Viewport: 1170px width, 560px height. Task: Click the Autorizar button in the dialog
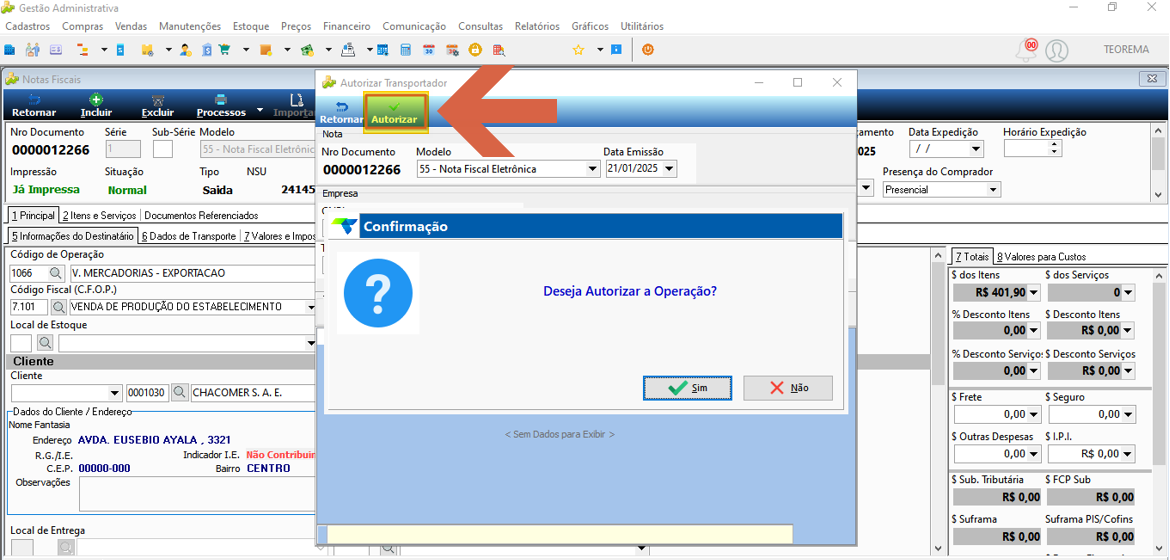click(x=395, y=113)
